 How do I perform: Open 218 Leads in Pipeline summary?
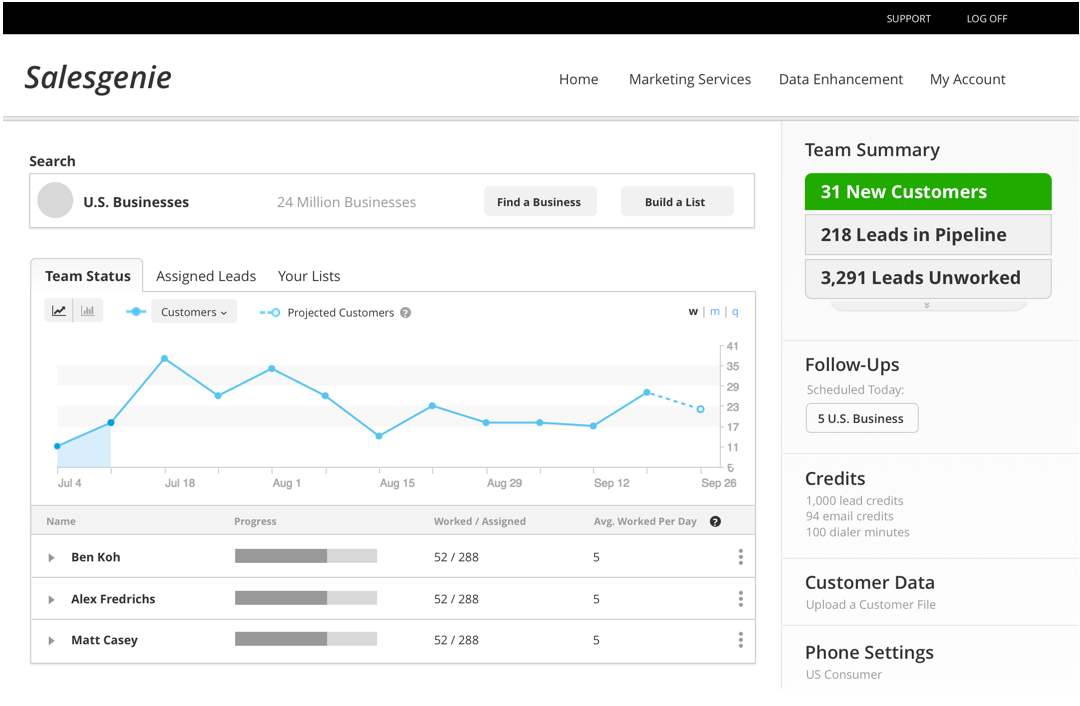tap(928, 235)
